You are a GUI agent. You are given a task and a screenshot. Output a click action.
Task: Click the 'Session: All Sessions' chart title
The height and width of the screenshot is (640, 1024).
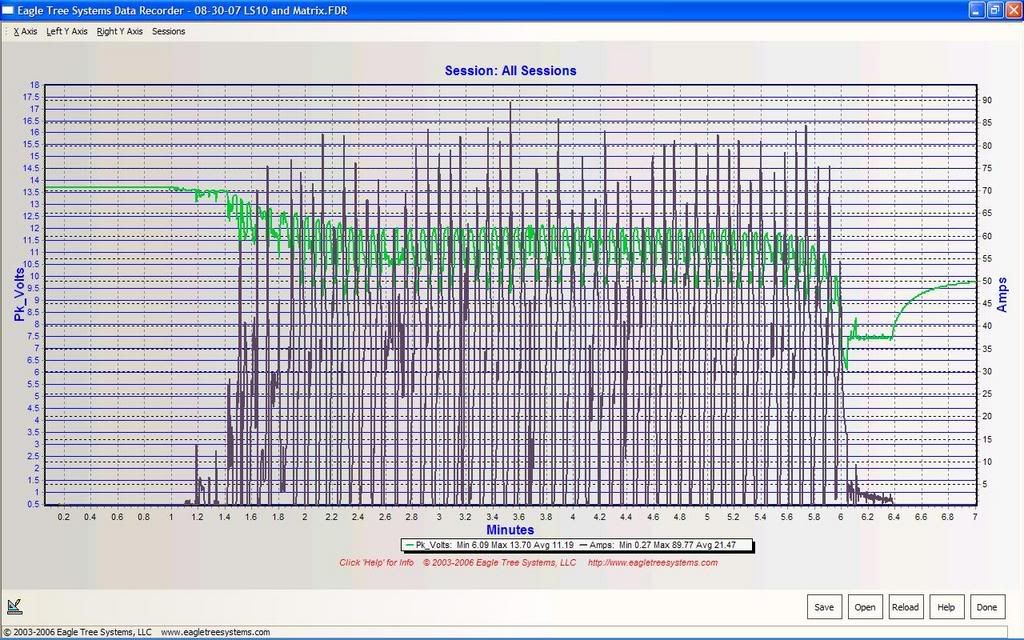[x=510, y=71]
